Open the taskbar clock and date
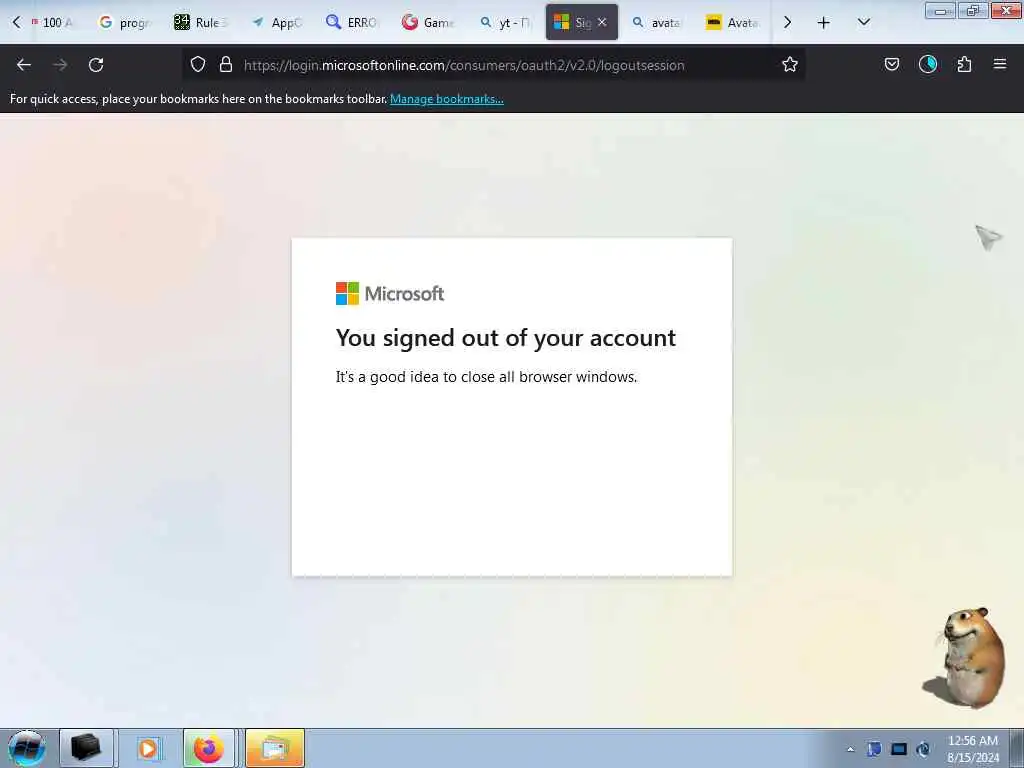Image resolution: width=1024 pixels, height=768 pixels. (973, 749)
